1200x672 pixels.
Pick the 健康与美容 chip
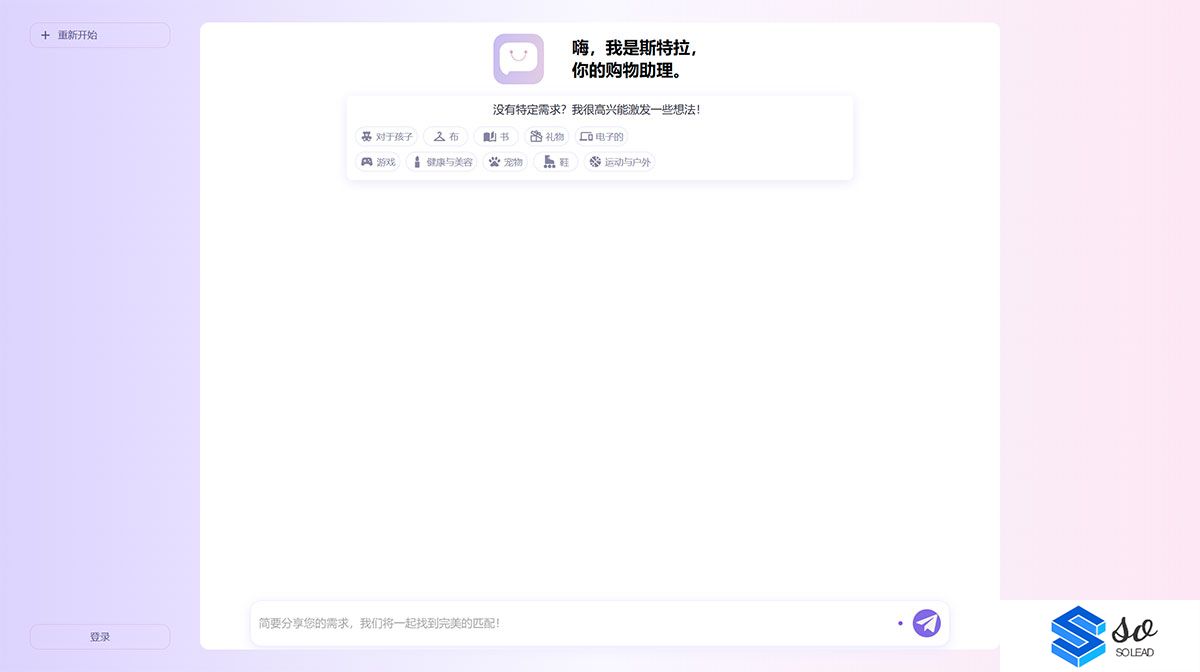(x=441, y=162)
